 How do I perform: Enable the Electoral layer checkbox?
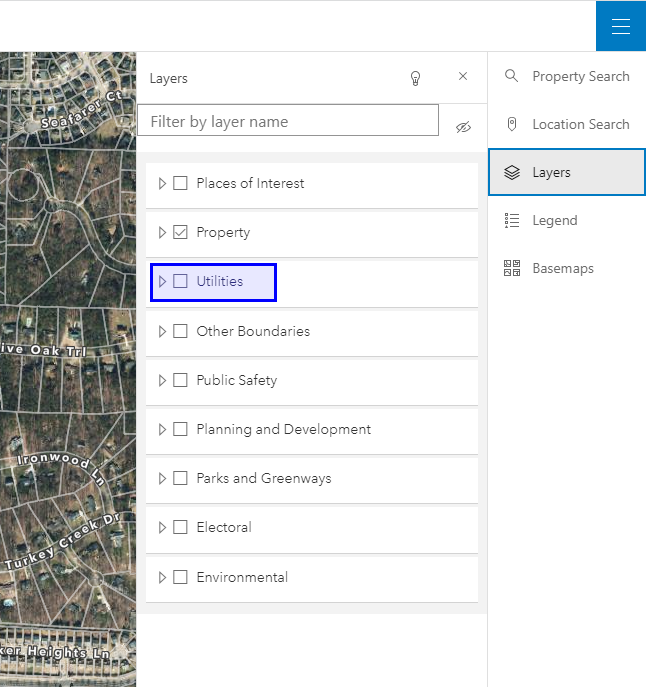(x=180, y=528)
